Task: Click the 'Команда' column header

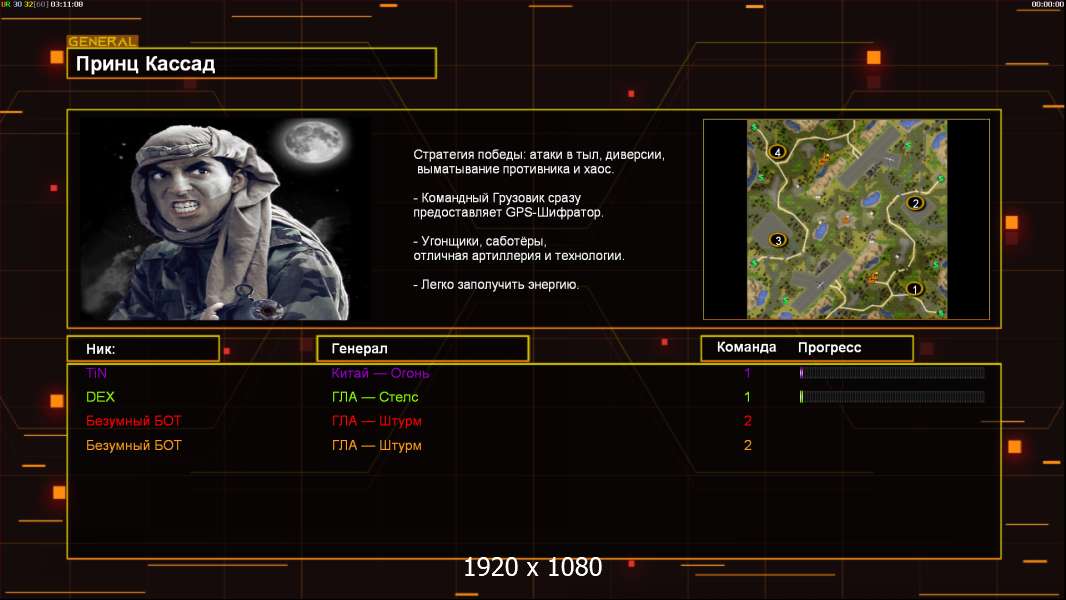Action: pos(746,347)
